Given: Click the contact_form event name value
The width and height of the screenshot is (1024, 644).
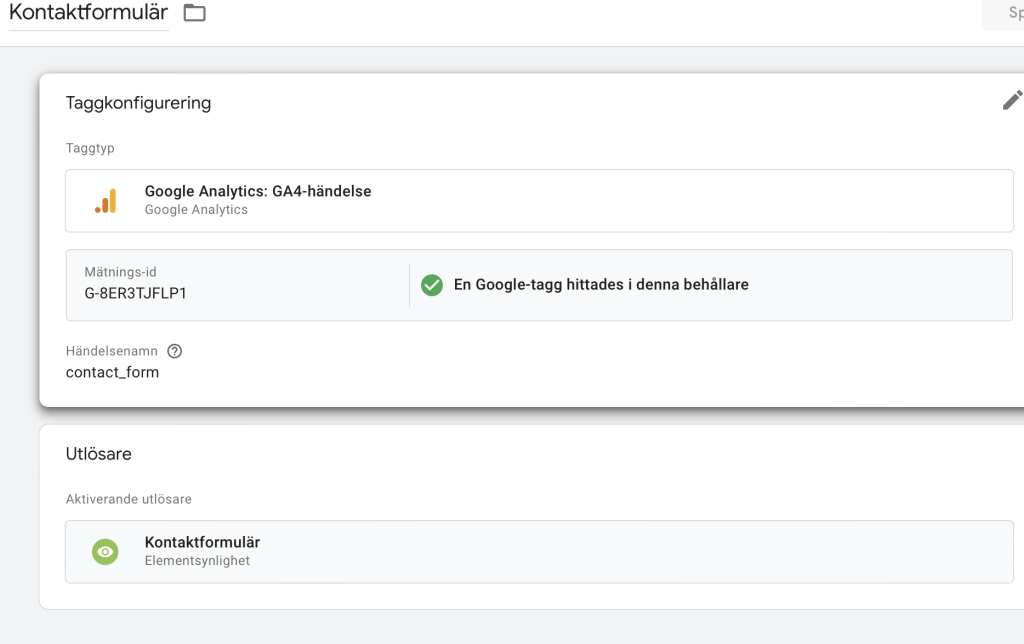Looking at the screenshot, I should (x=112, y=372).
